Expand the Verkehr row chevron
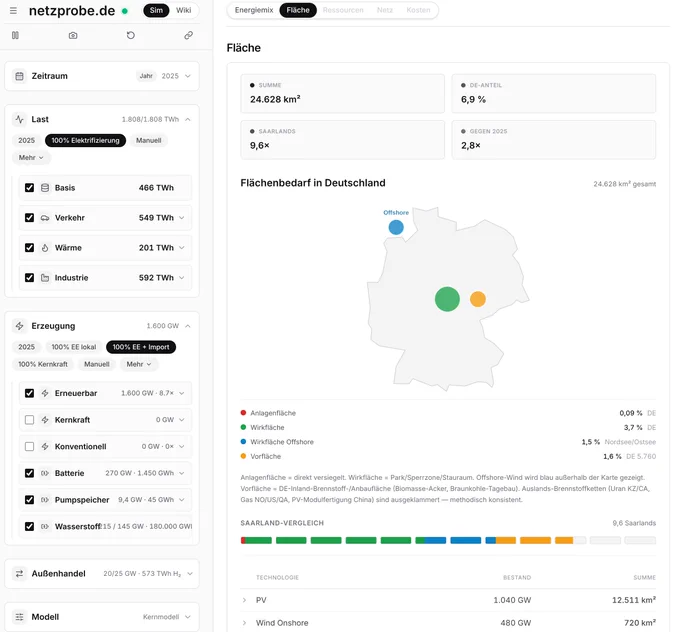 point(182,218)
